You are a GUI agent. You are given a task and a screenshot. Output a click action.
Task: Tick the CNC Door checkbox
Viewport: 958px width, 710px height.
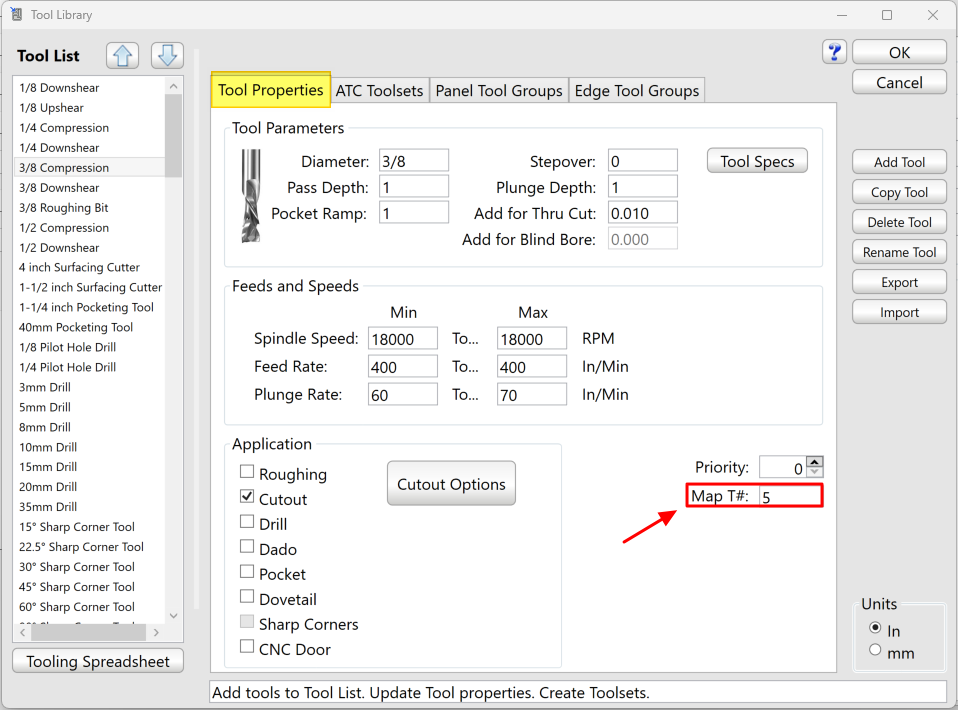247,648
